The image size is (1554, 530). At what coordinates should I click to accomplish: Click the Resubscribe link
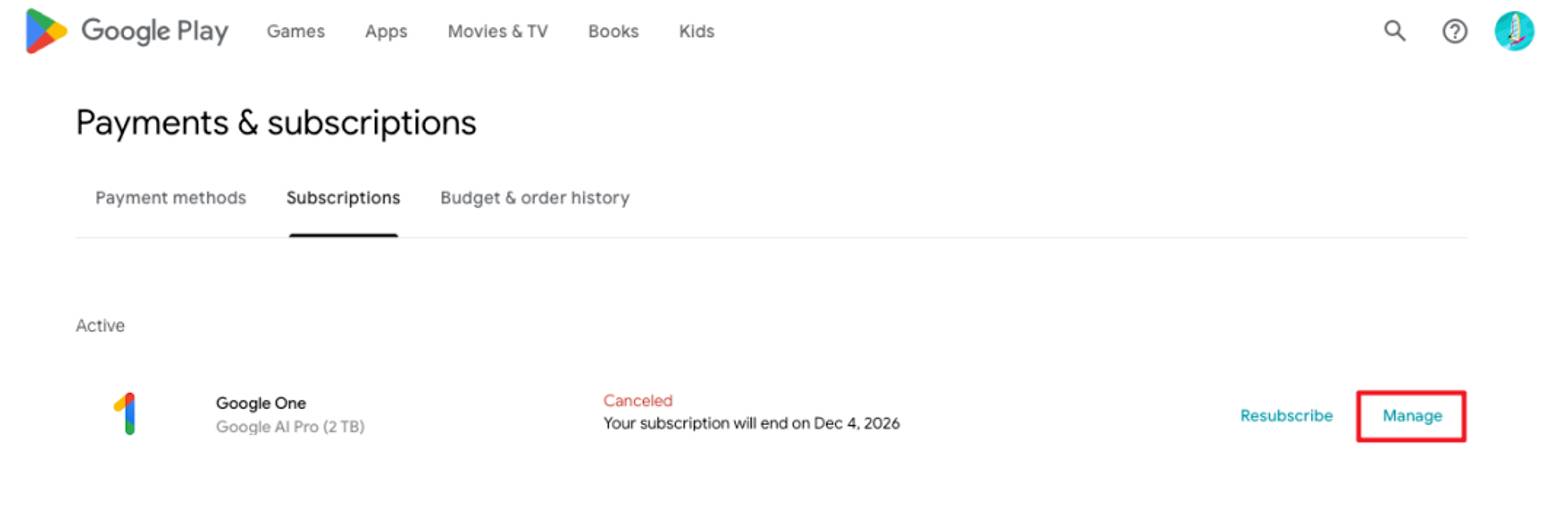pyautogui.click(x=1286, y=415)
